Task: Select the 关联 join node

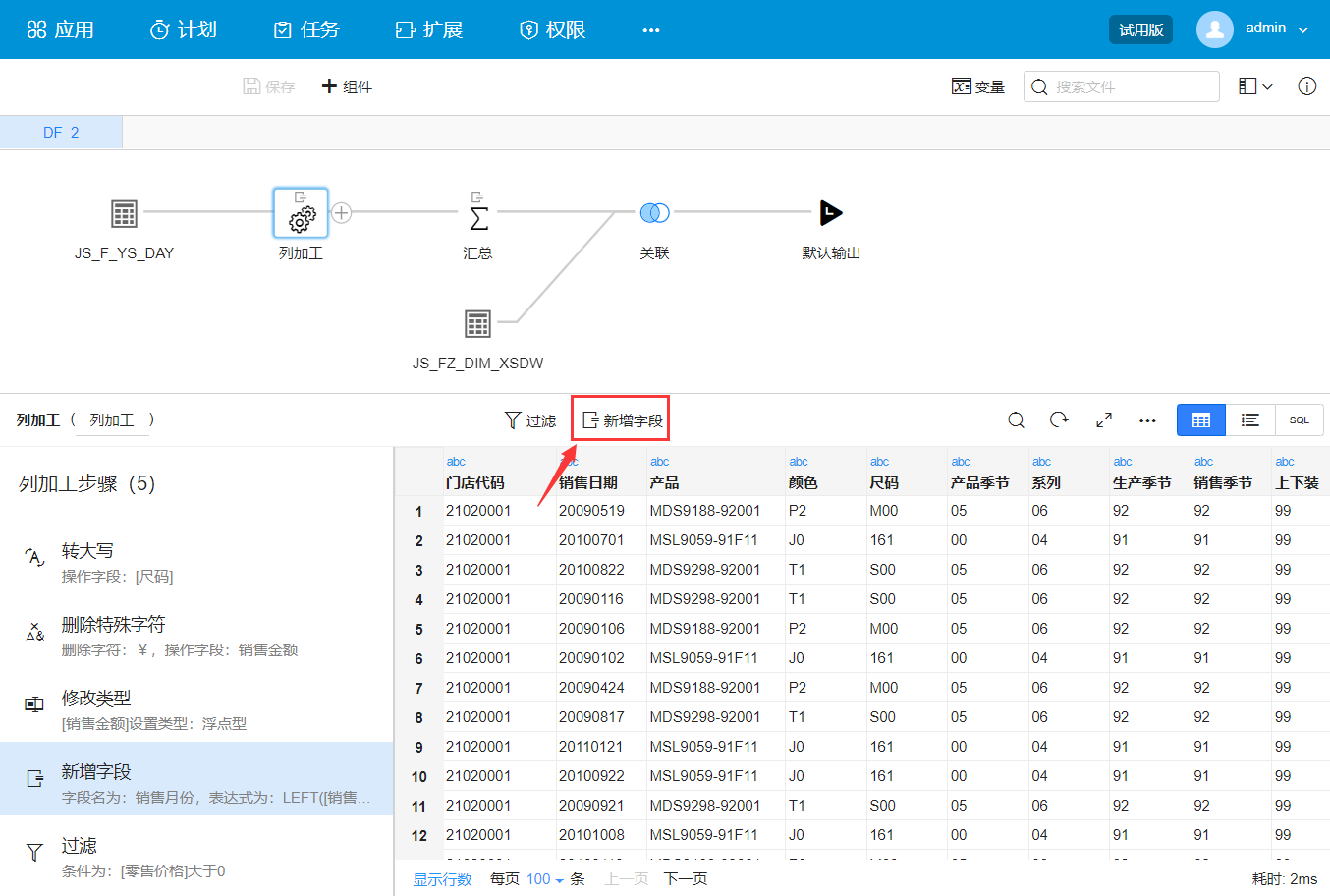Action: click(x=654, y=212)
